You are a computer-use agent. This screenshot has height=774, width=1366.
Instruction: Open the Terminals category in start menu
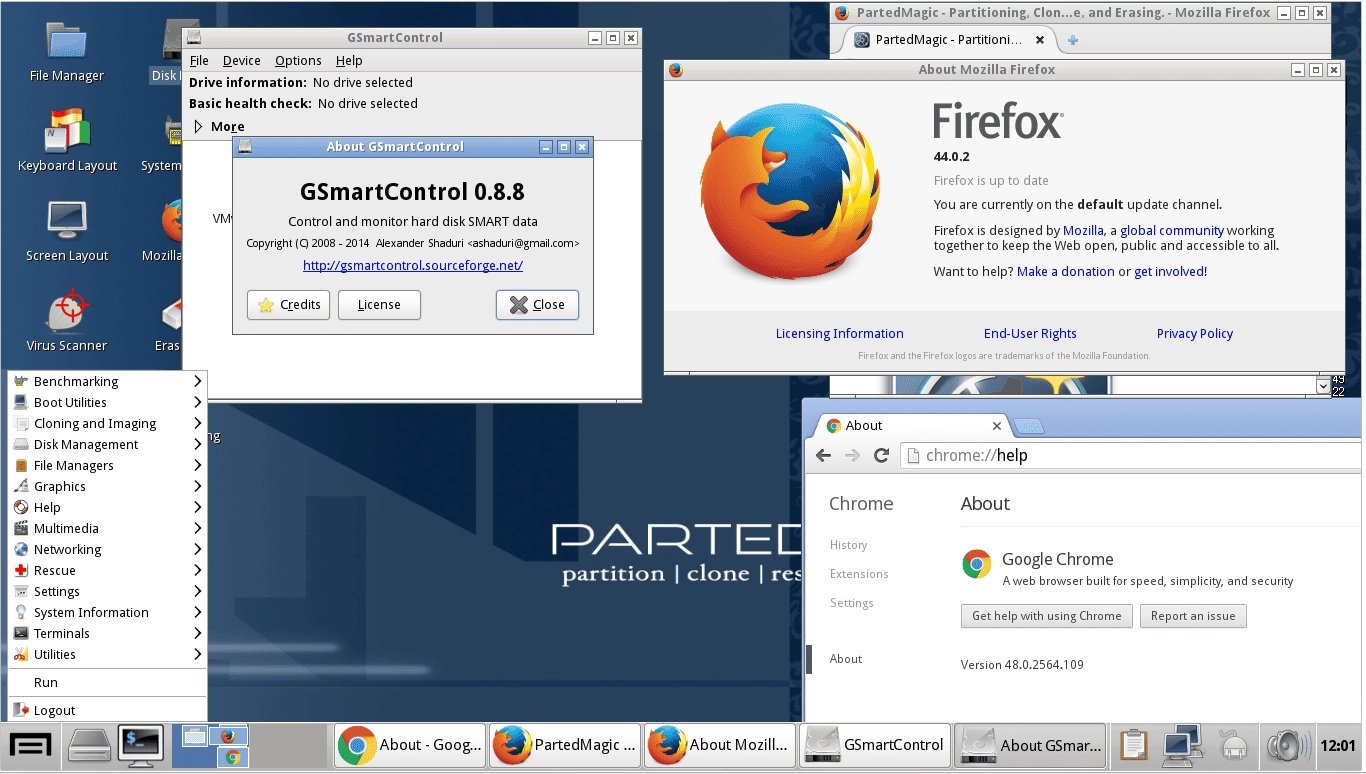coord(107,633)
